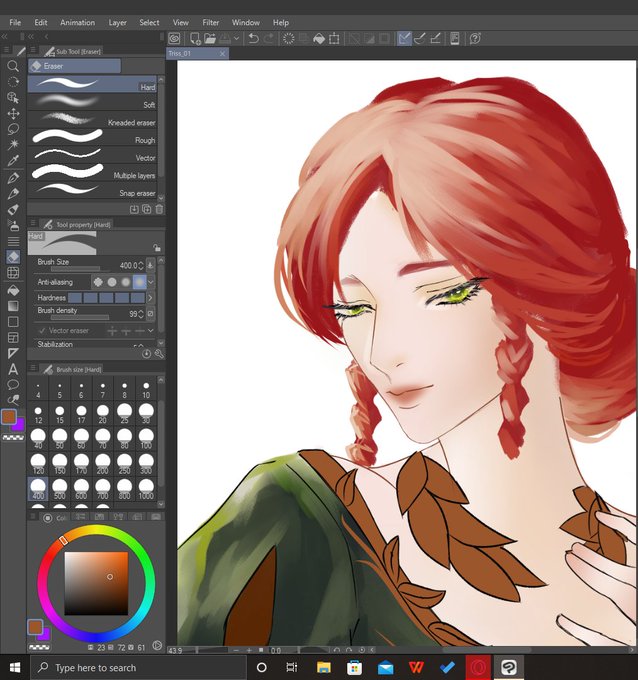638x680 pixels.
Task: Select the Ruler tool
Action: [x=13, y=353]
